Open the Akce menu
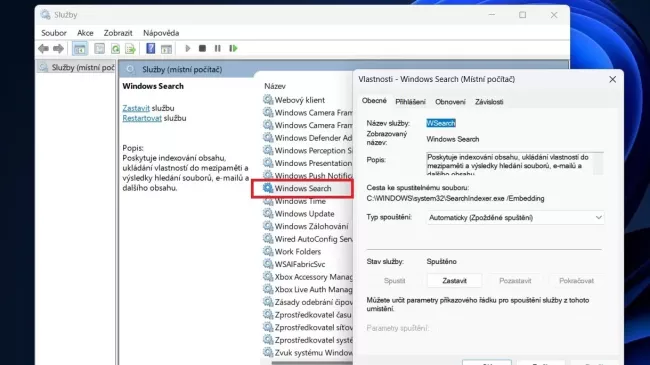The width and height of the screenshot is (650, 365). coord(85,33)
